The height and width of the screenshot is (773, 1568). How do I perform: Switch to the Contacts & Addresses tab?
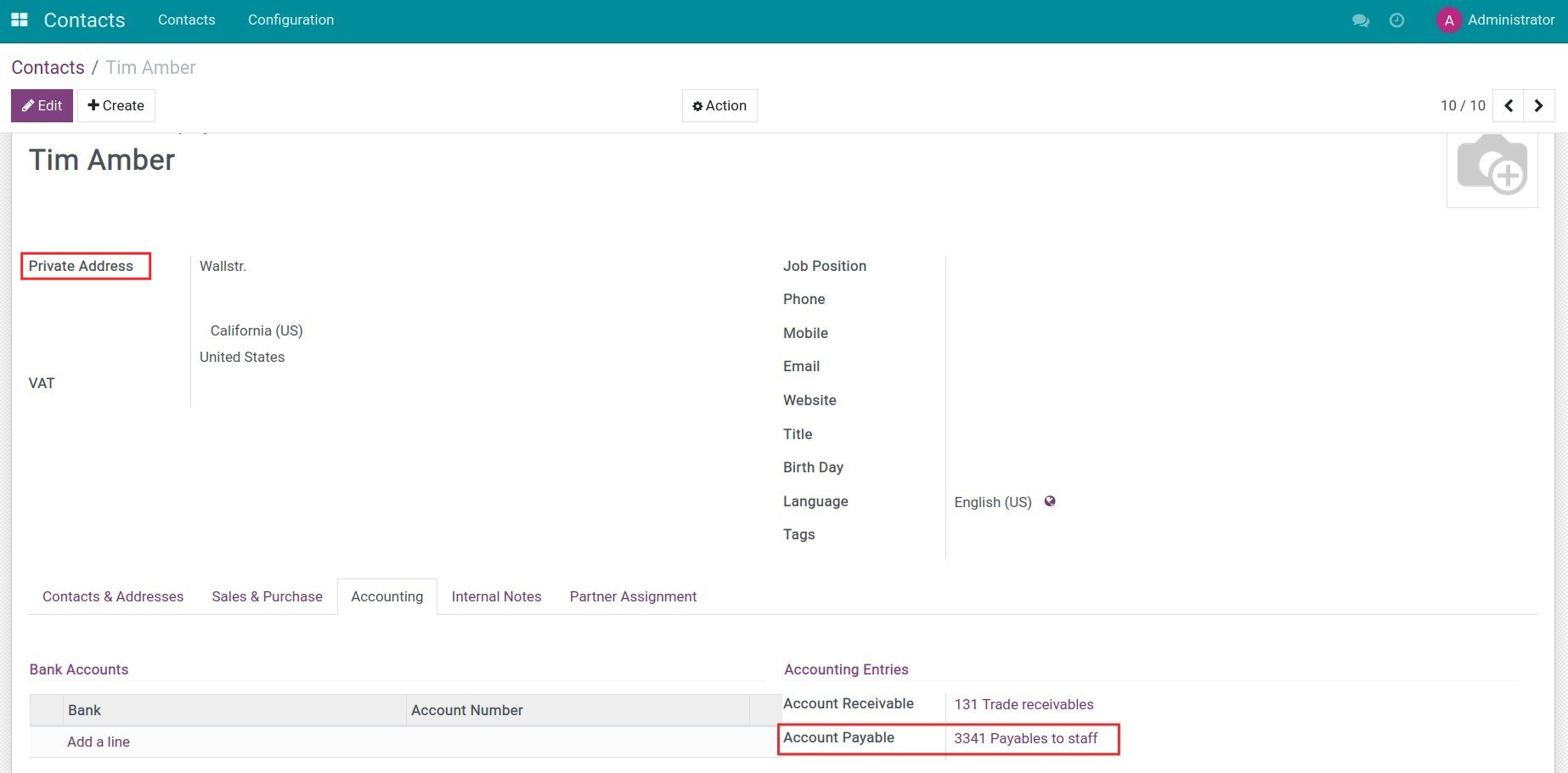coord(113,596)
